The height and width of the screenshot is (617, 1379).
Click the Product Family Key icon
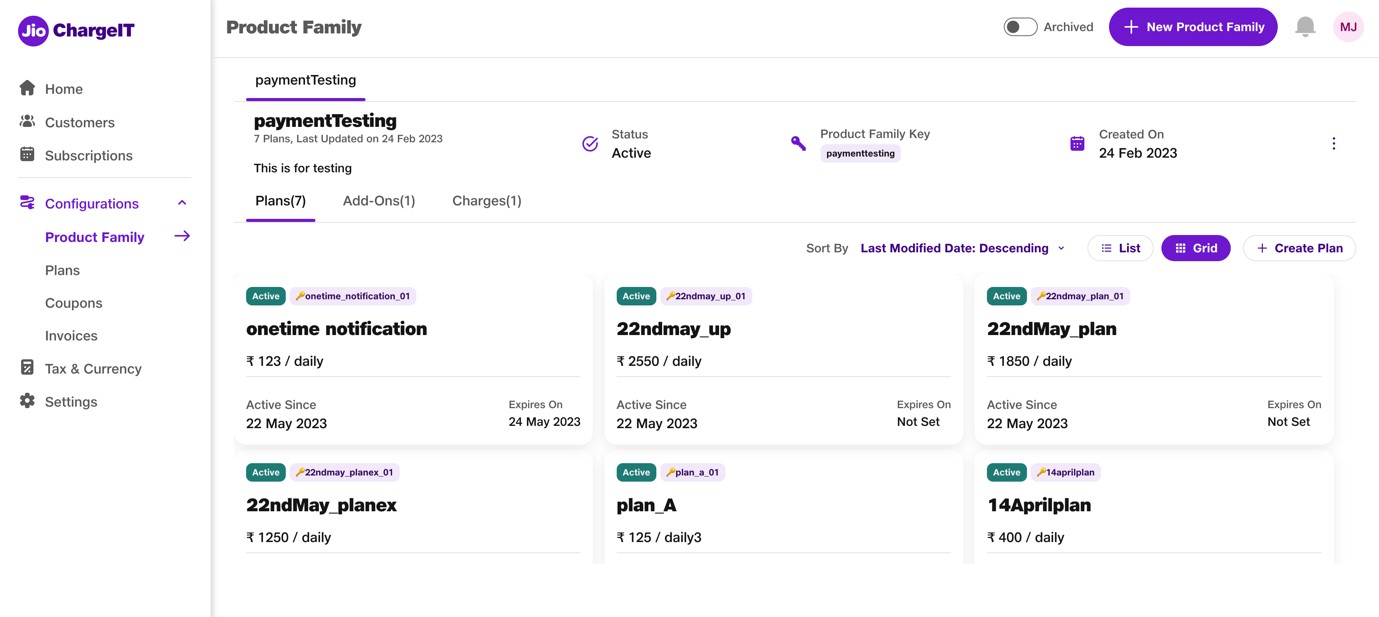click(x=798, y=144)
